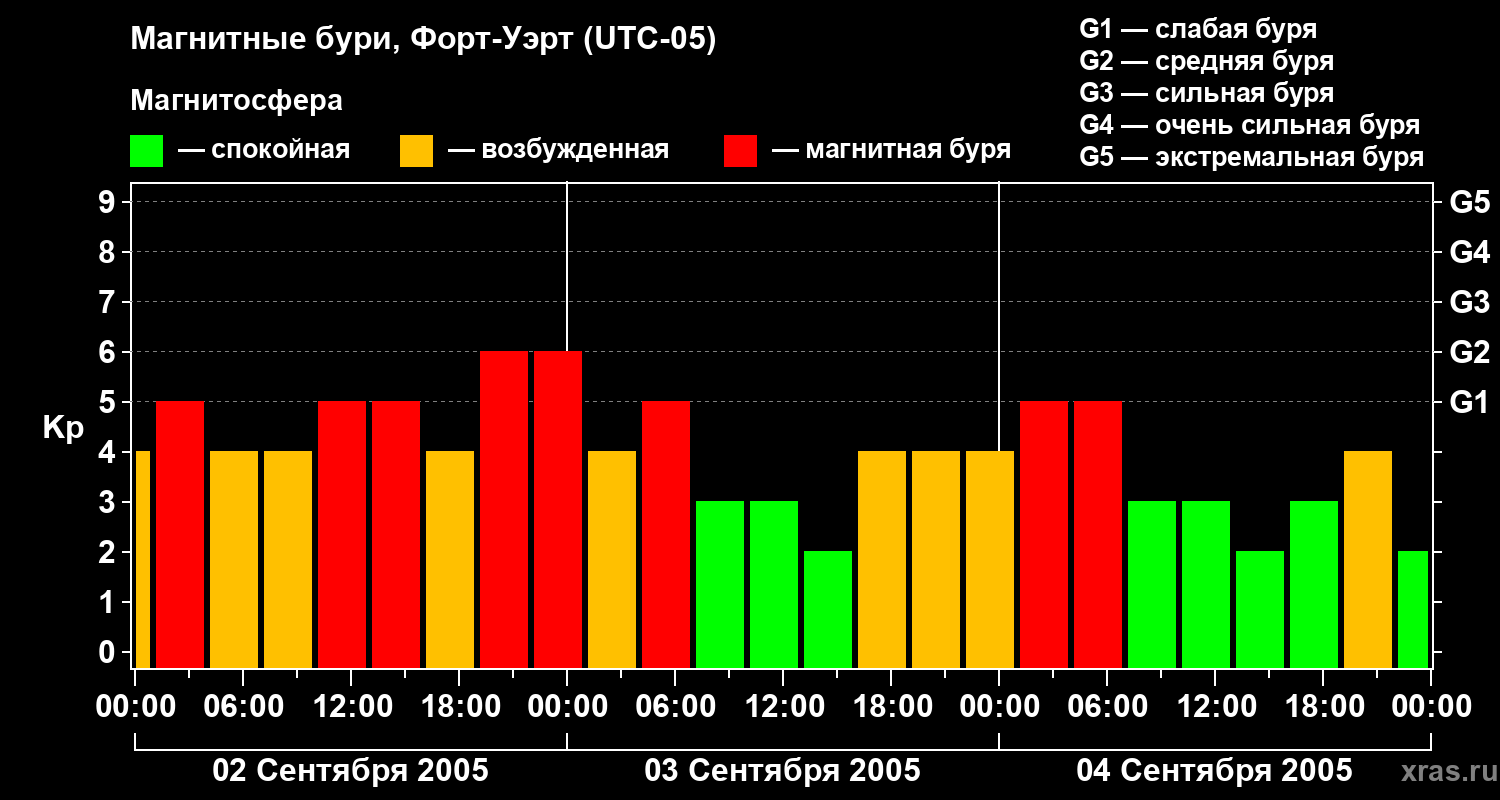Select the green Kp 2 bar on 03 Сентября
Screen dimensions: 1500x800
point(828,610)
